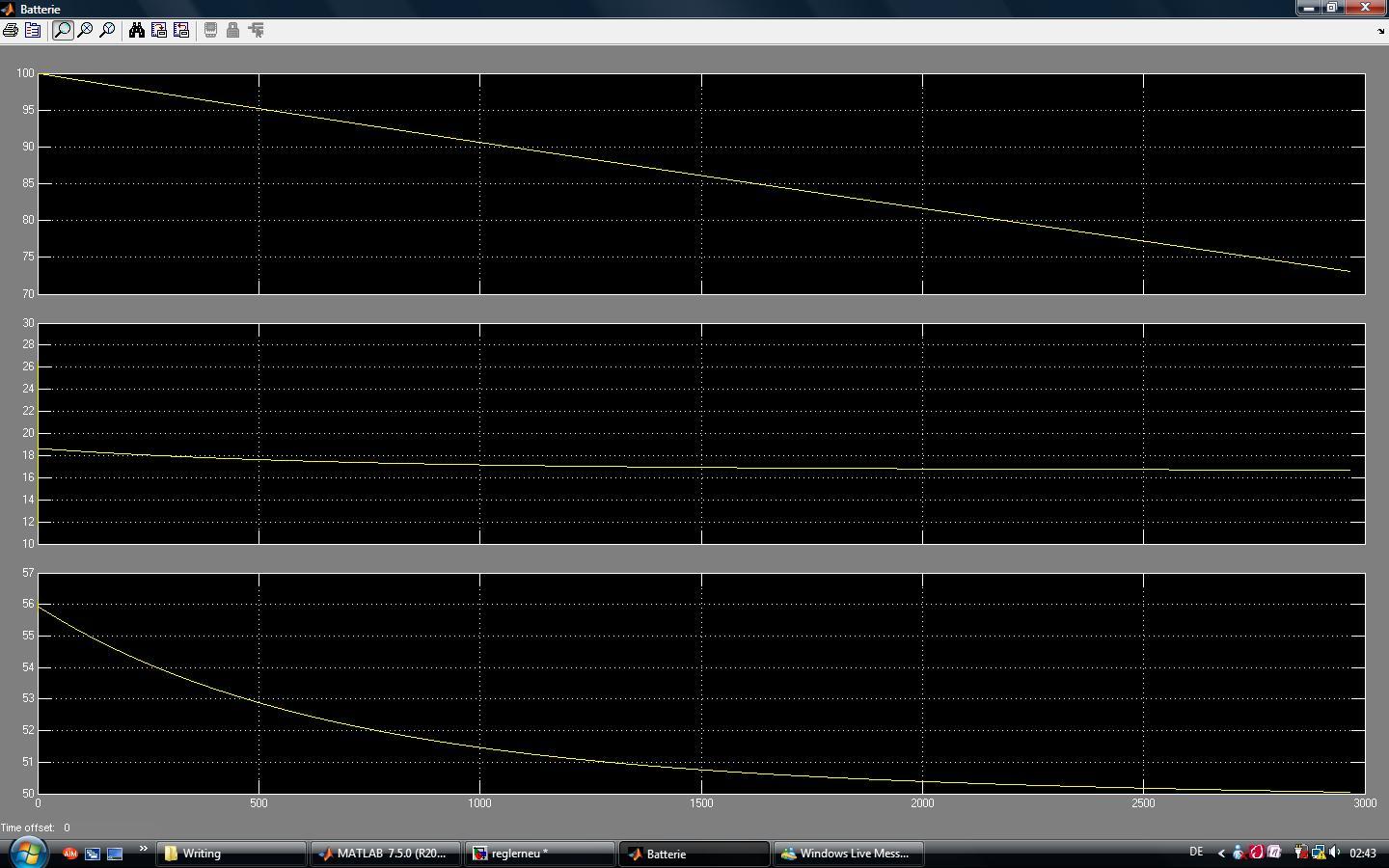Expand the quick launch chevron in taskbar
This screenshot has width=1389, height=868.
coord(143,850)
